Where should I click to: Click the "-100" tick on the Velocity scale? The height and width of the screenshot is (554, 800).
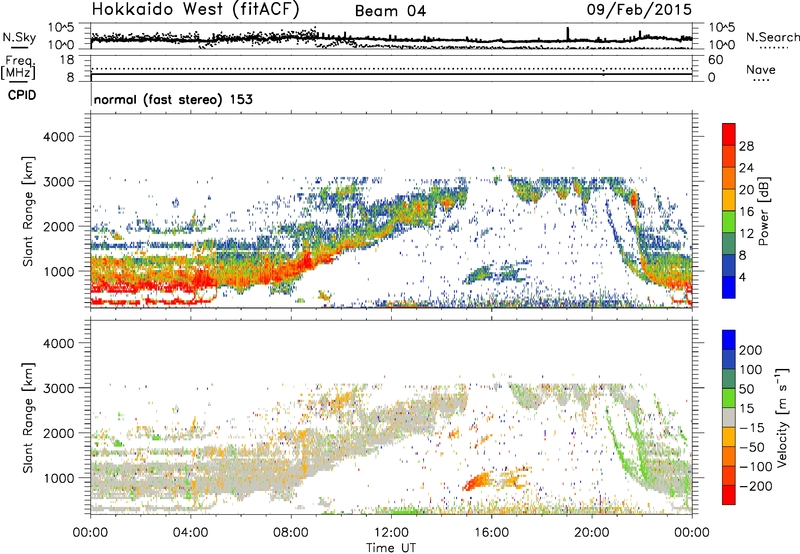pyautogui.click(x=755, y=466)
